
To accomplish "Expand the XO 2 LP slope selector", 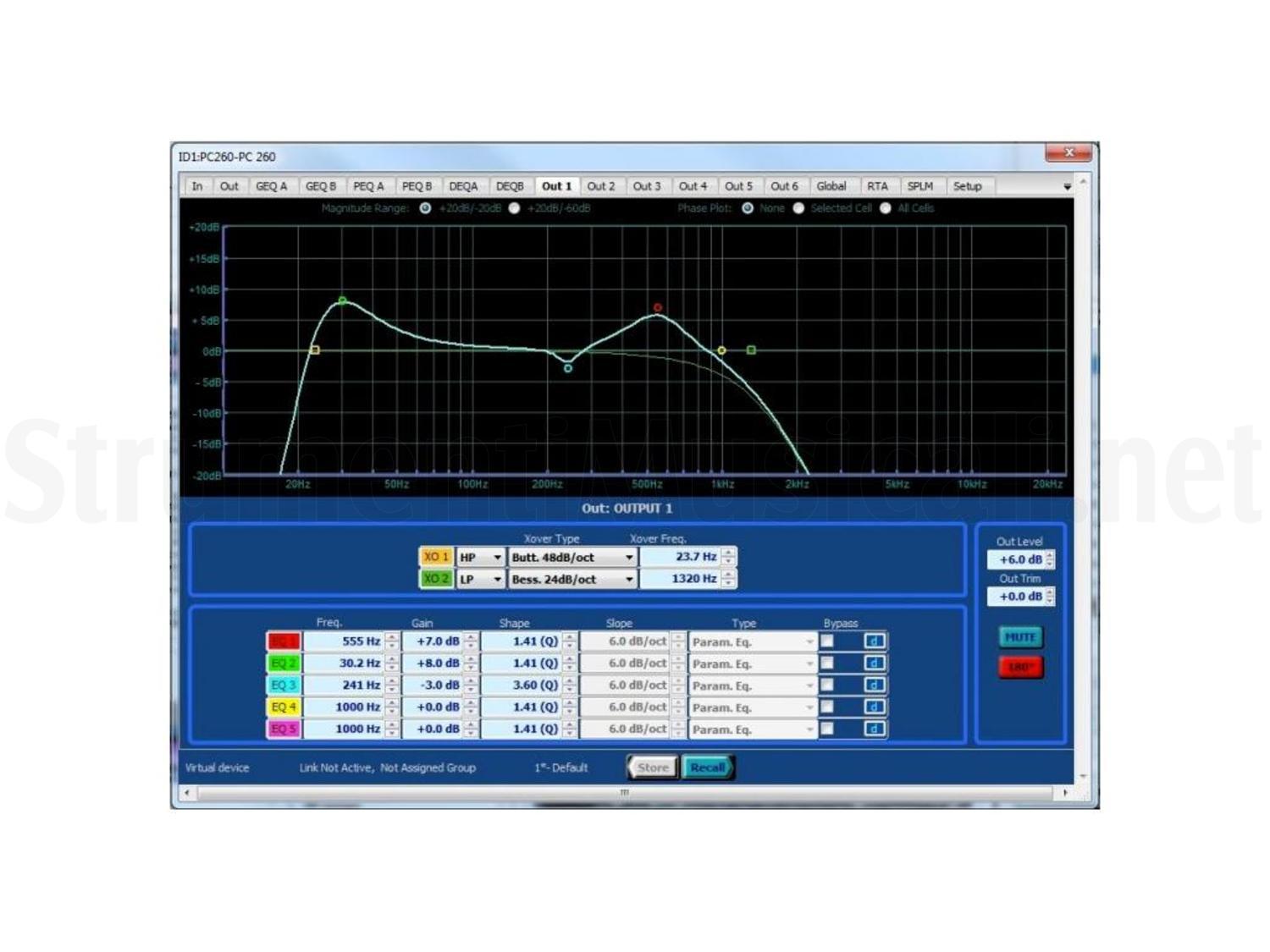I will pyautogui.click(x=498, y=580).
